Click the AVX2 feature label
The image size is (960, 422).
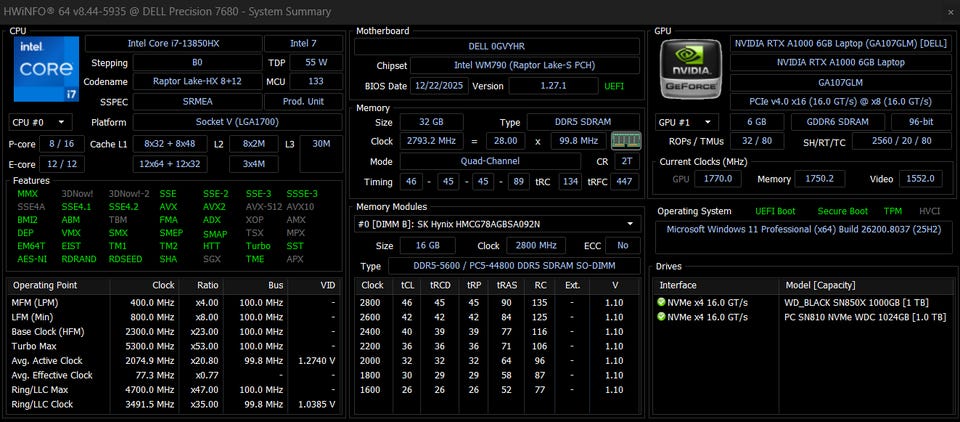pyautogui.click(x=214, y=206)
